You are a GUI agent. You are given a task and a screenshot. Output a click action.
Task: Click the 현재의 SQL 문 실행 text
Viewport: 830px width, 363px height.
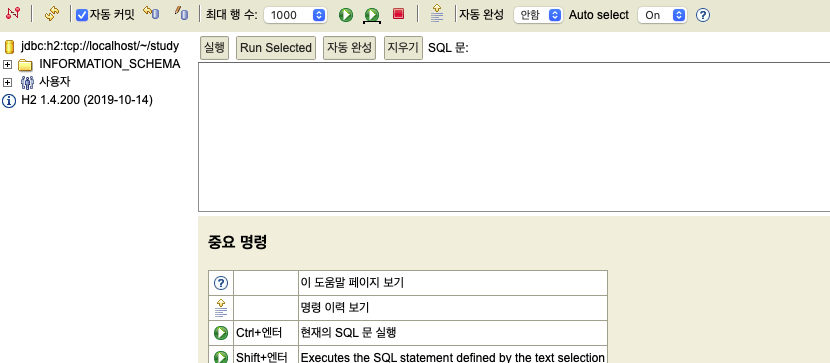tap(348, 332)
